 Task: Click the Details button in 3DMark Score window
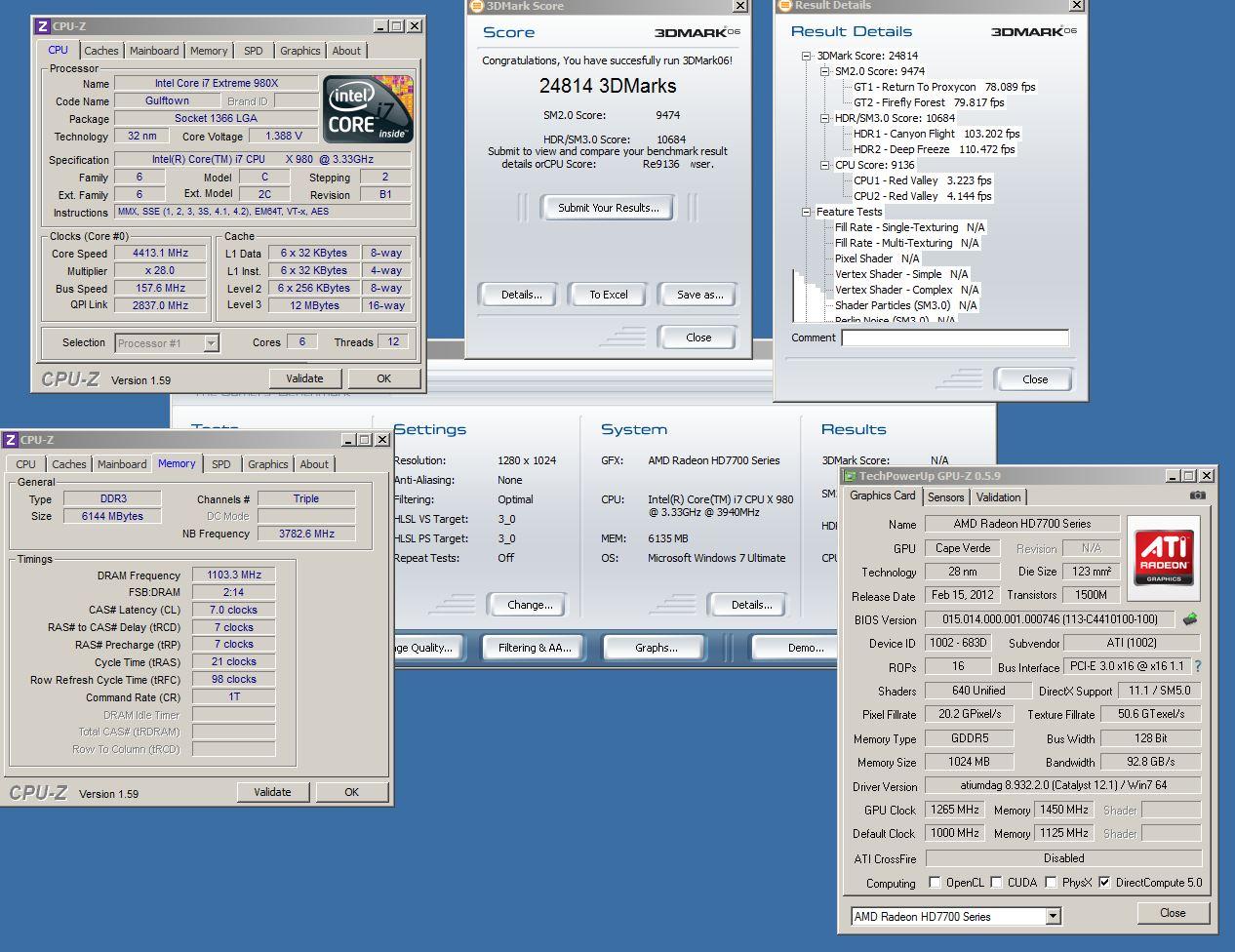(521, 294)
